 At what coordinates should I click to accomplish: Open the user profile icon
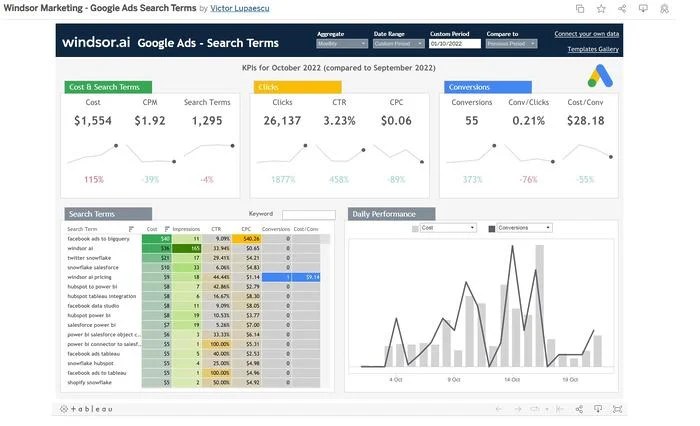pyautogui.click(x=664, y=8)
